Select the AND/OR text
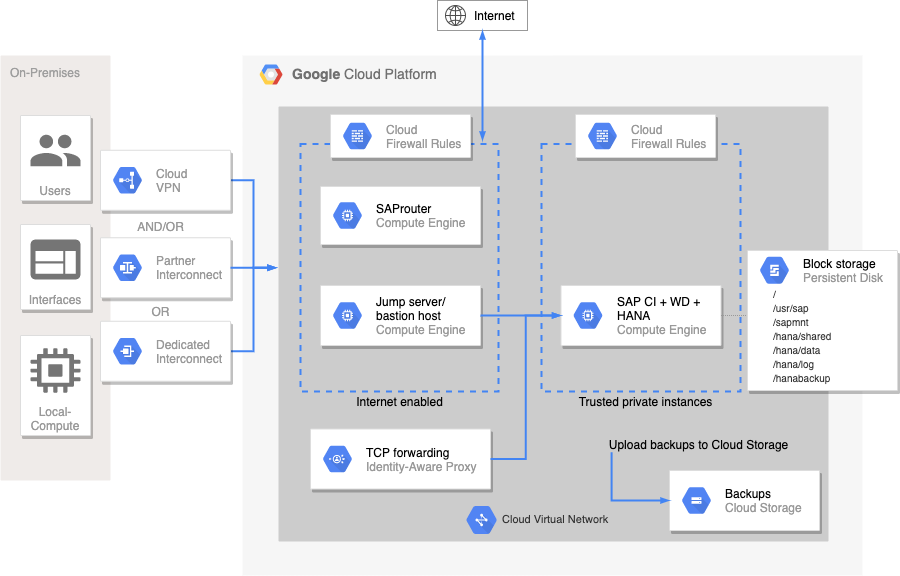900x576 pixels. pyautogui.click(x=160, y=227)
